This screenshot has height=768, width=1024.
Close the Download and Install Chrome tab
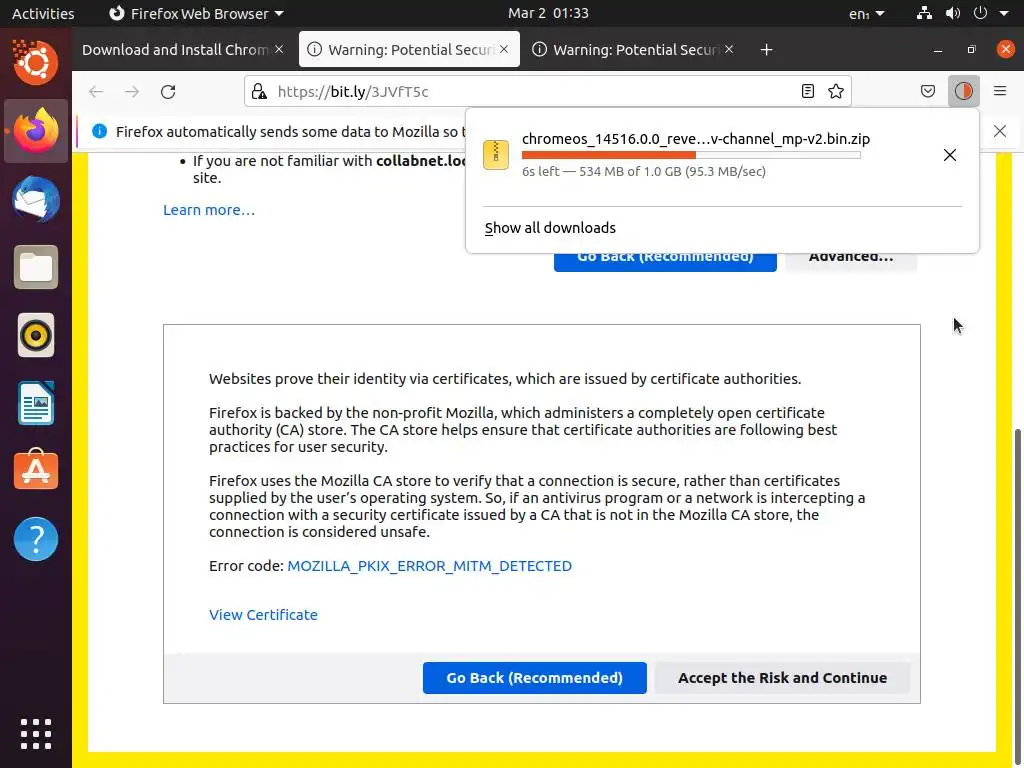(x=279, y=49)
